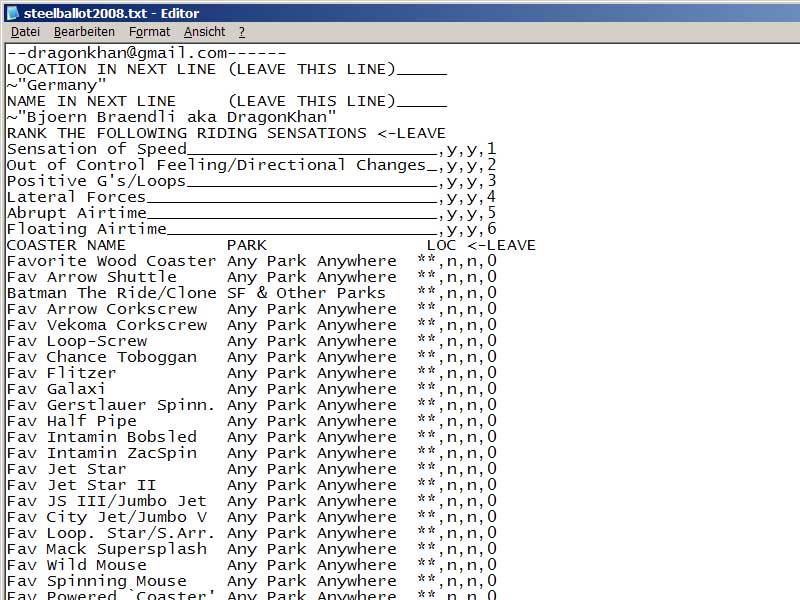Place cursor in the dragonkhan@gmail.com email text
Image resolution: width=800 pixels, height=600 pixels.
[130, 53]
